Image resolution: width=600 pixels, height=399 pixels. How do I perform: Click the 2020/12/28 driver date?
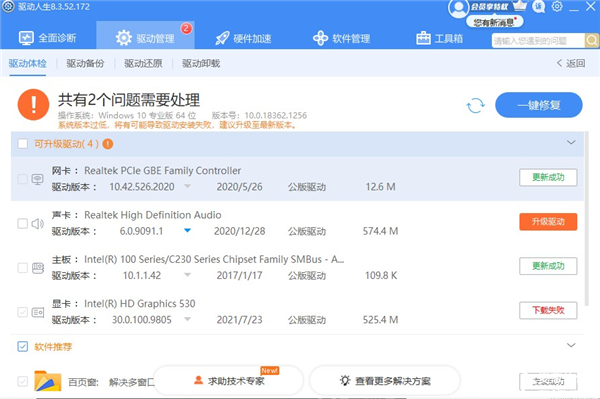[x=240, y=231]
